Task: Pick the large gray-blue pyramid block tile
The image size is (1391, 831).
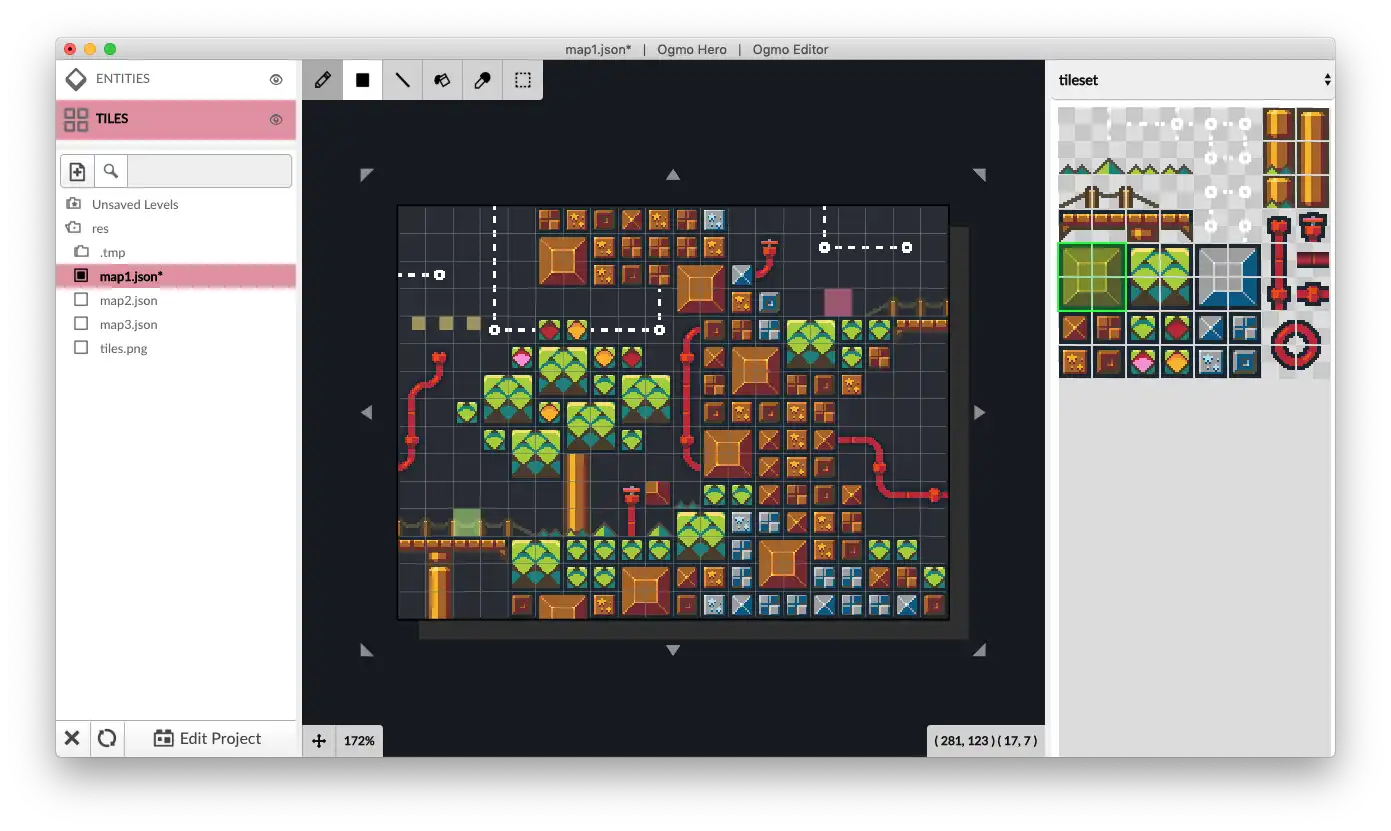Action: (x=1228, y=277)
